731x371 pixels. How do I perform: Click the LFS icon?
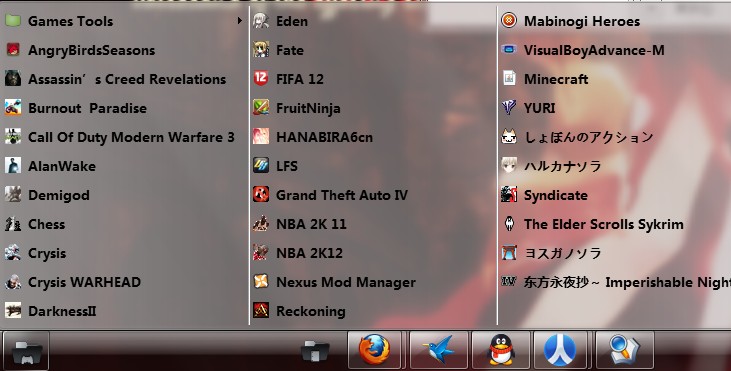261,165
